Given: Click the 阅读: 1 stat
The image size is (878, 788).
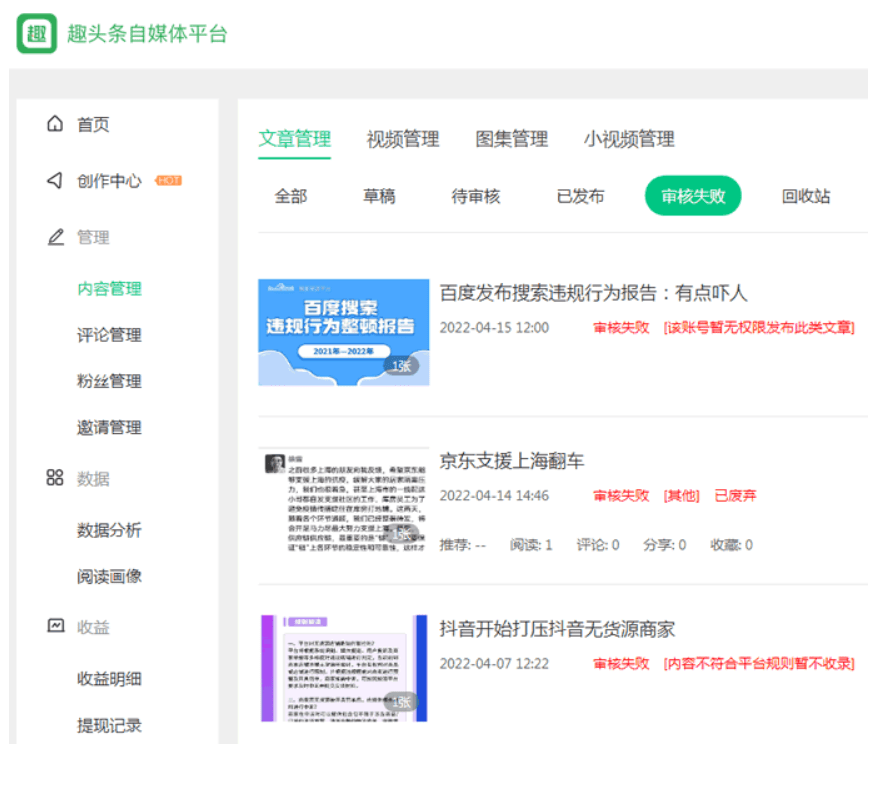Looking at the screenshot, I should pyautogui.click(x=531, y=544).
